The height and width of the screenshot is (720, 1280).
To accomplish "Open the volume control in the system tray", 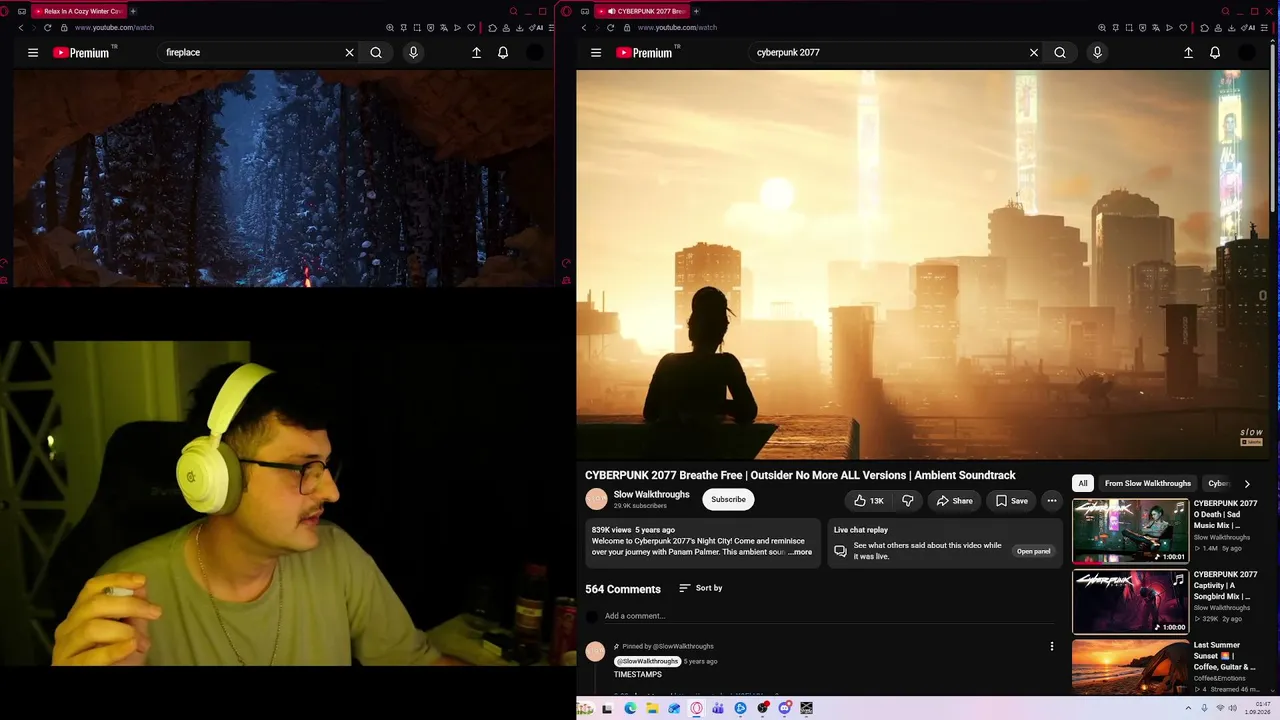I will click(1232, 709).
